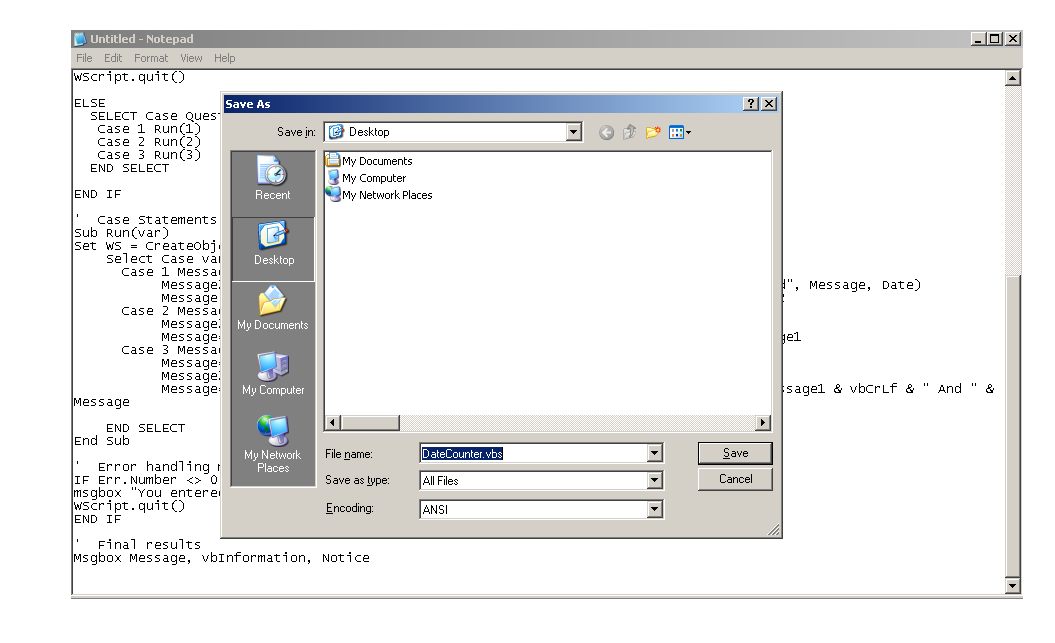This screenshot has height=643, width=1055.
Task: Expand the Encoding dropdown
Action: tap(656, 508)
